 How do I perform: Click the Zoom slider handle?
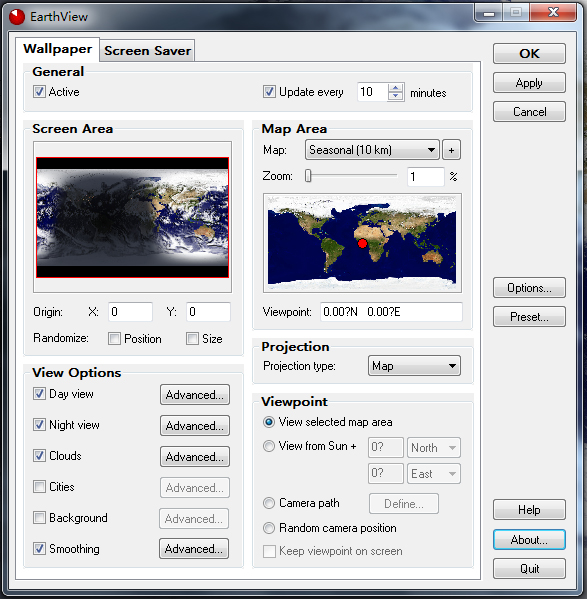click(x=308, y=176)
